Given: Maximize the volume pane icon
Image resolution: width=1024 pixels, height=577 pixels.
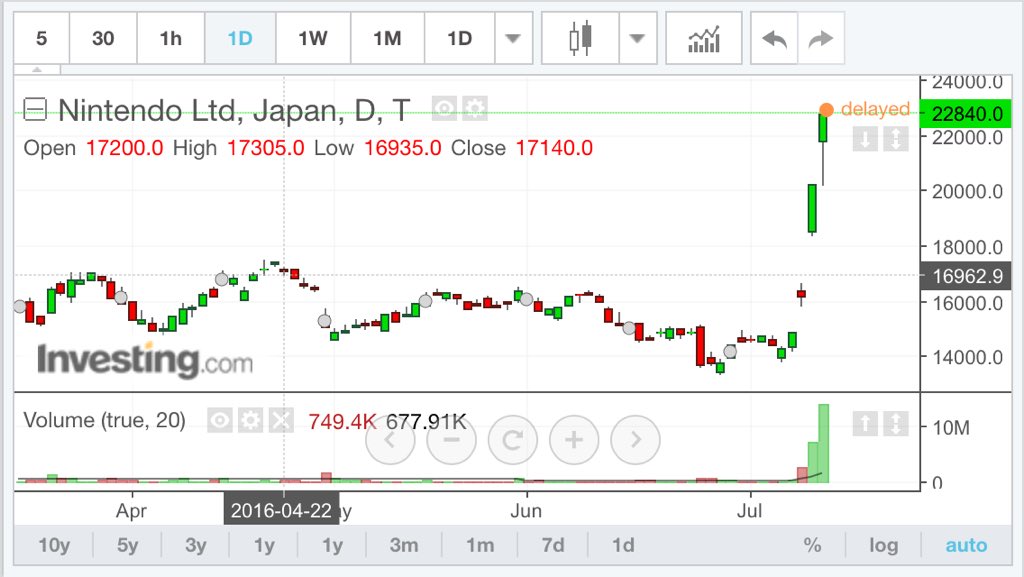Looking at the screenshot, I should pos(896,424).
